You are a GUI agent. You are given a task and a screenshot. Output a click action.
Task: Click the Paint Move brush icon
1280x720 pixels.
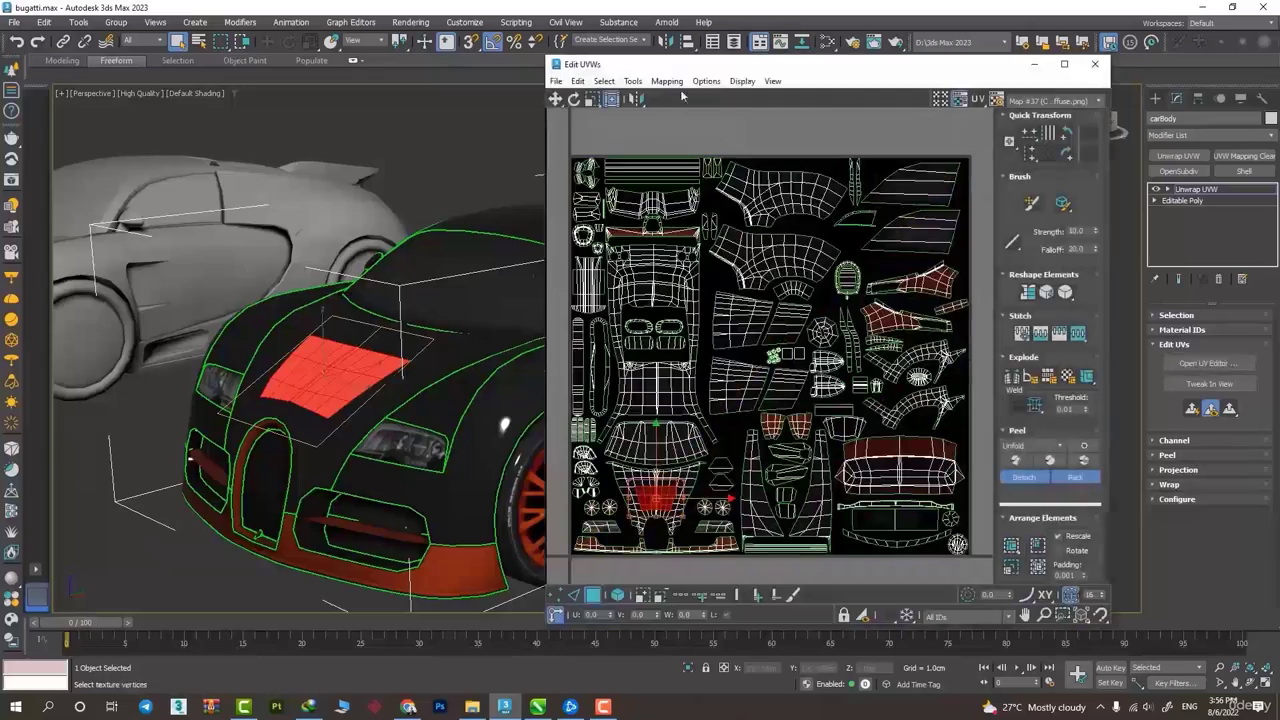(x=1032, y=203)
